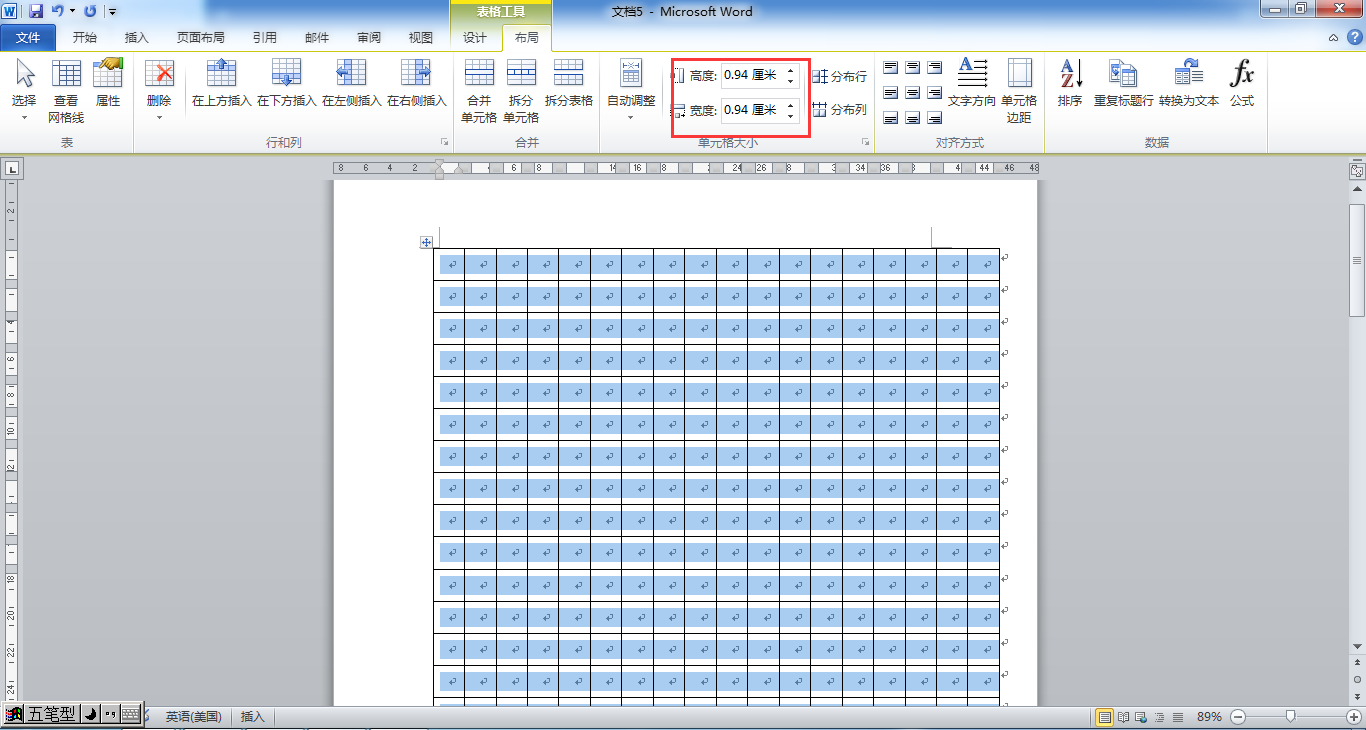Open the 选择 (Select) table menu
This screenshot has width=1366, height=730.
[x=24, y=90]
